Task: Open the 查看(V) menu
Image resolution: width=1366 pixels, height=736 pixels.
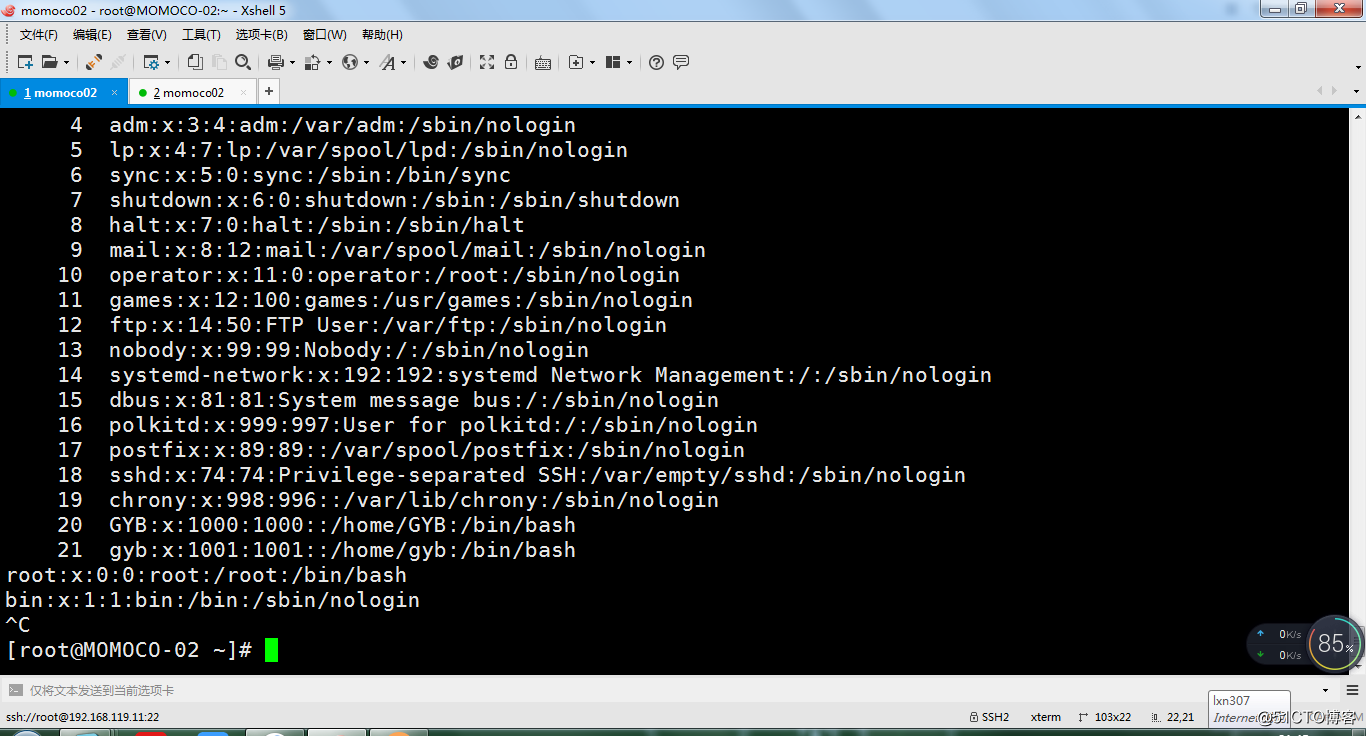Action: [x=147, y=35]
